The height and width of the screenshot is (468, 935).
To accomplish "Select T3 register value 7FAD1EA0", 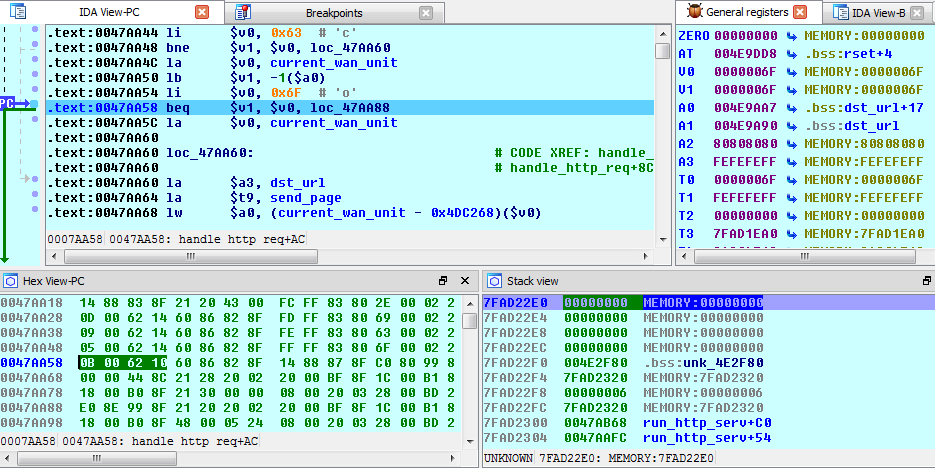I will [746, 233].
